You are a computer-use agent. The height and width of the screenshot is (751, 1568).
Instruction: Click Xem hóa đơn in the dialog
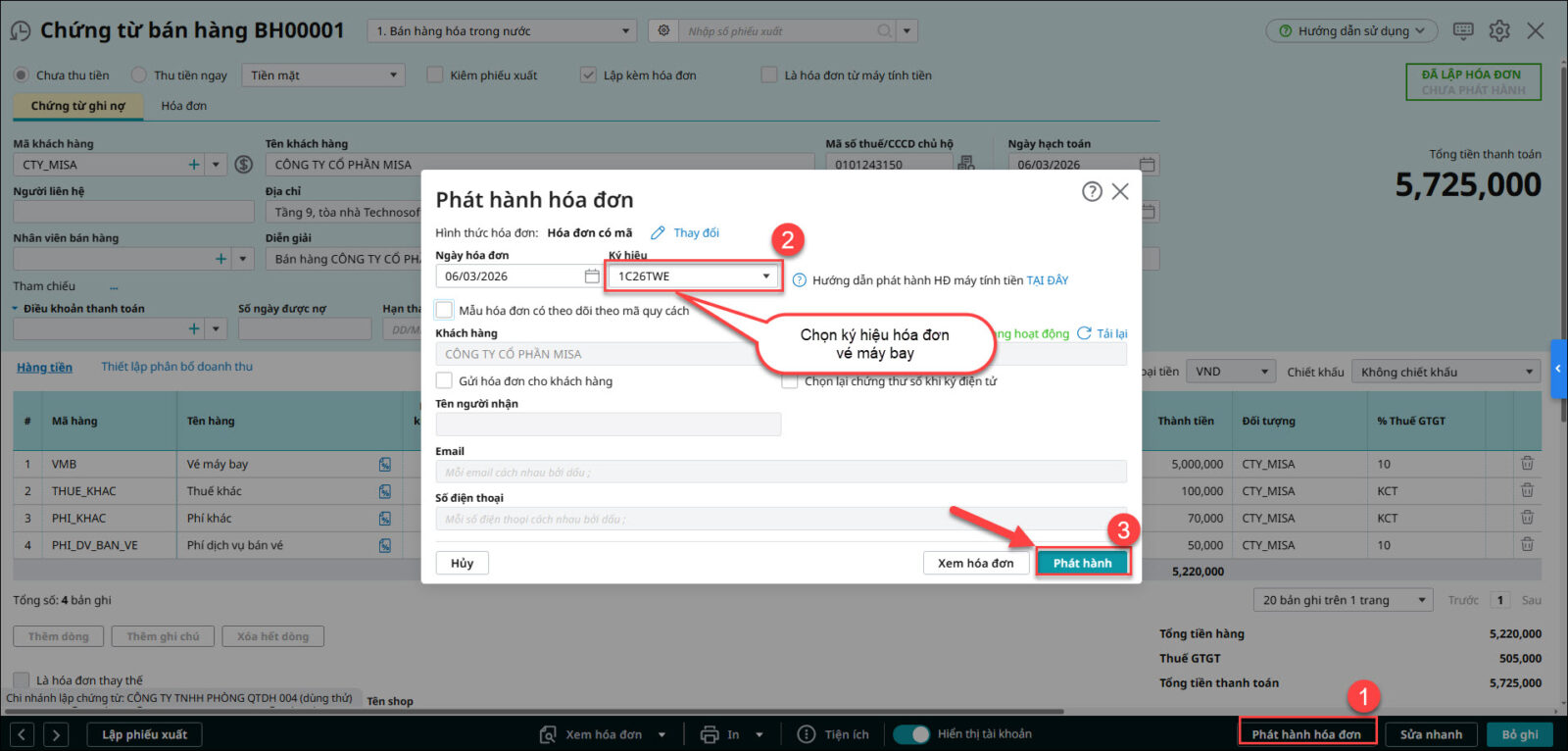(976, 563)
